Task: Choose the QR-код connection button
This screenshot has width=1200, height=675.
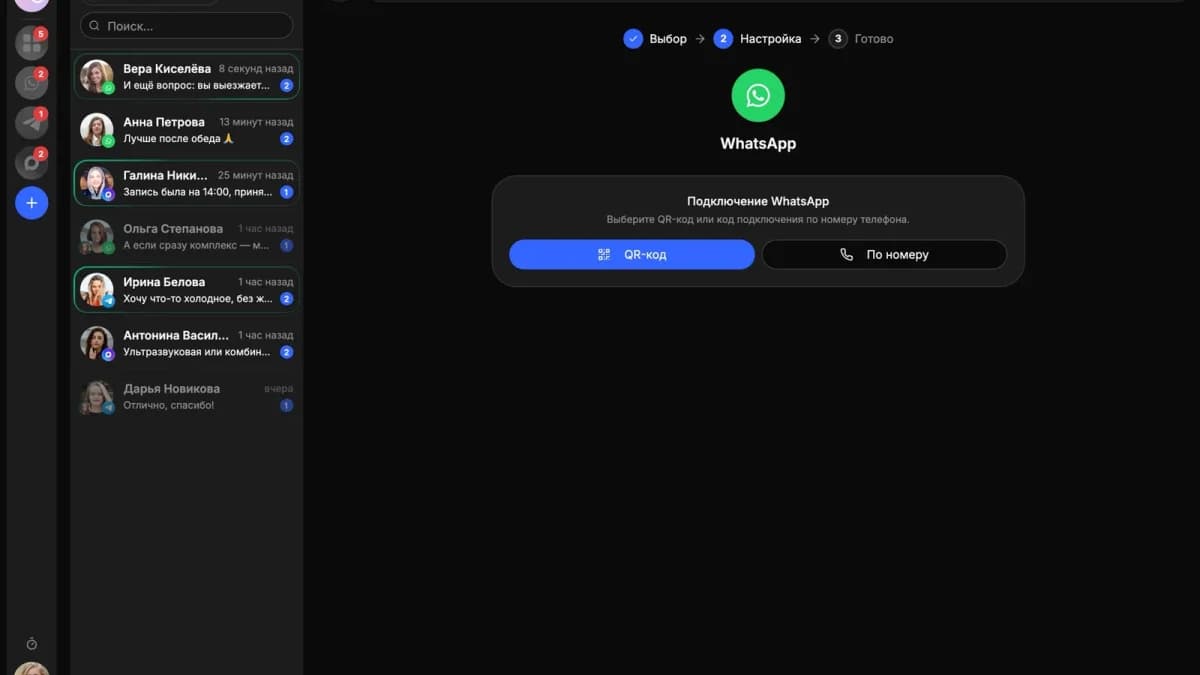Action: click(632, 254)
